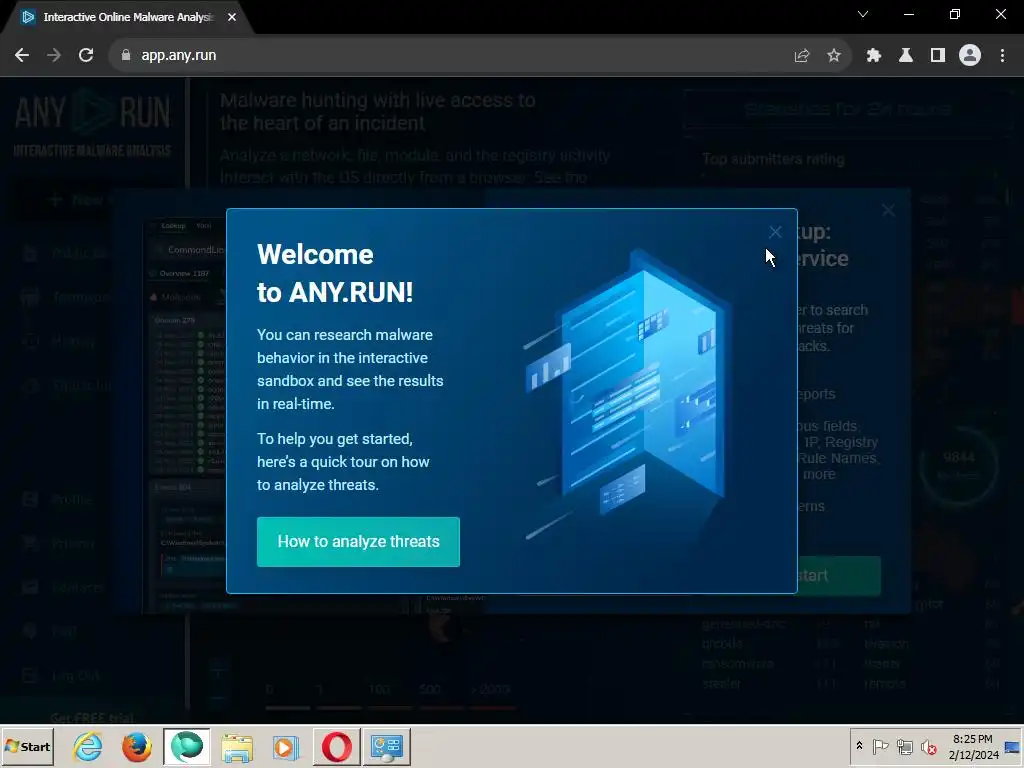This screenshot has height=768, width=1024.
Task: Click the Get FREE trial link
Action: (x=92, y=717)
